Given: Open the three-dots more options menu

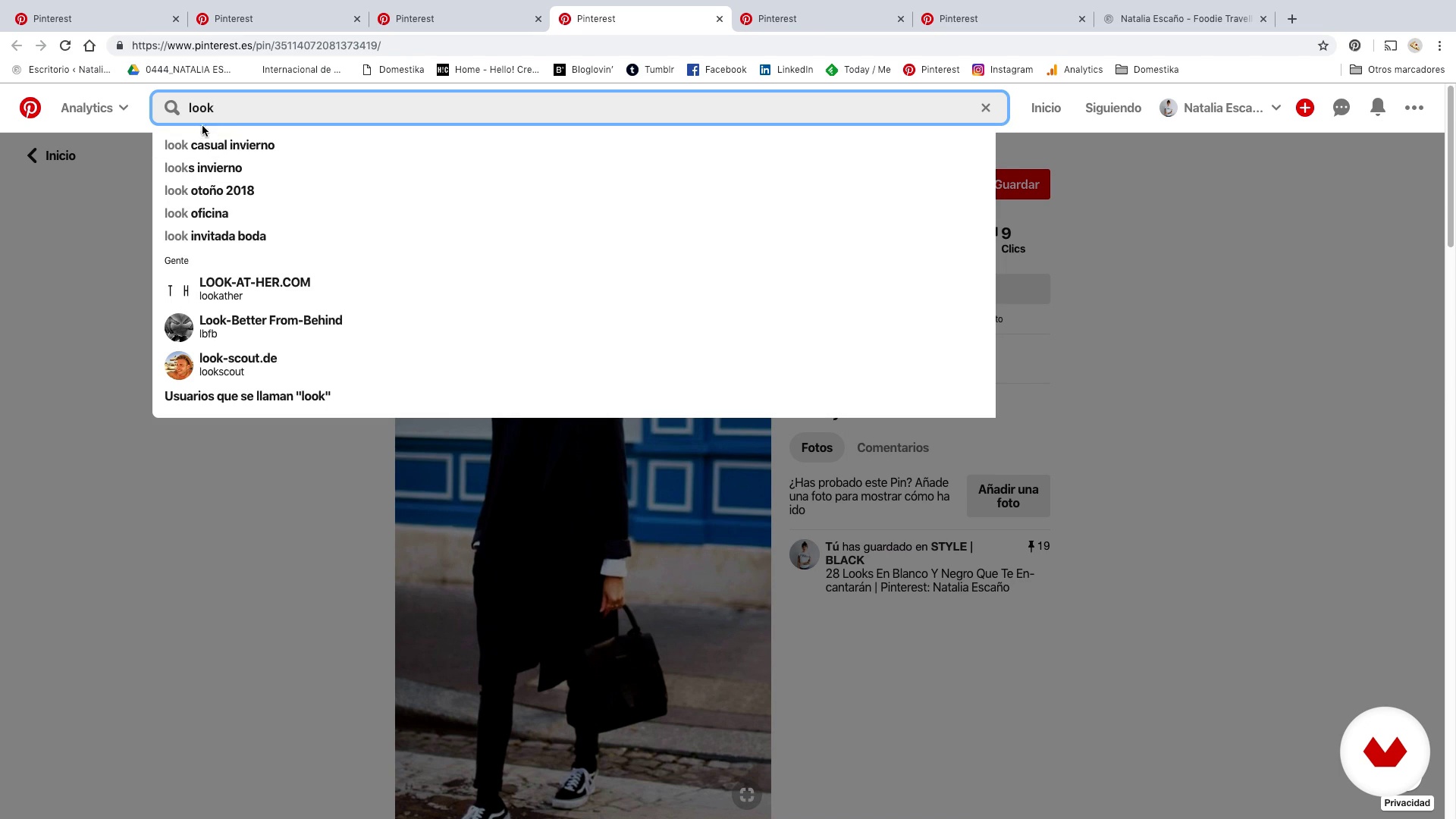Looking at the screenshot, I should (x=1414, y=108).
